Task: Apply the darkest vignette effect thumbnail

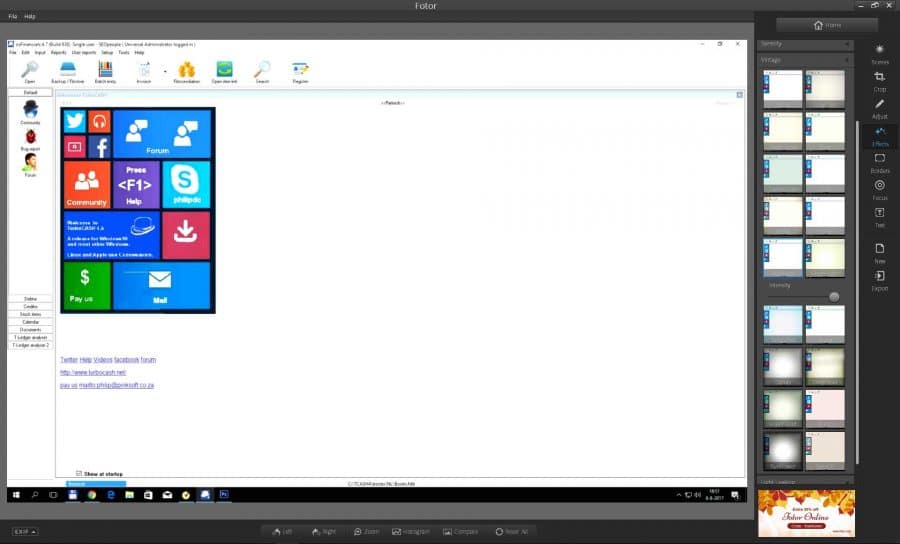Action: (783, 451)
